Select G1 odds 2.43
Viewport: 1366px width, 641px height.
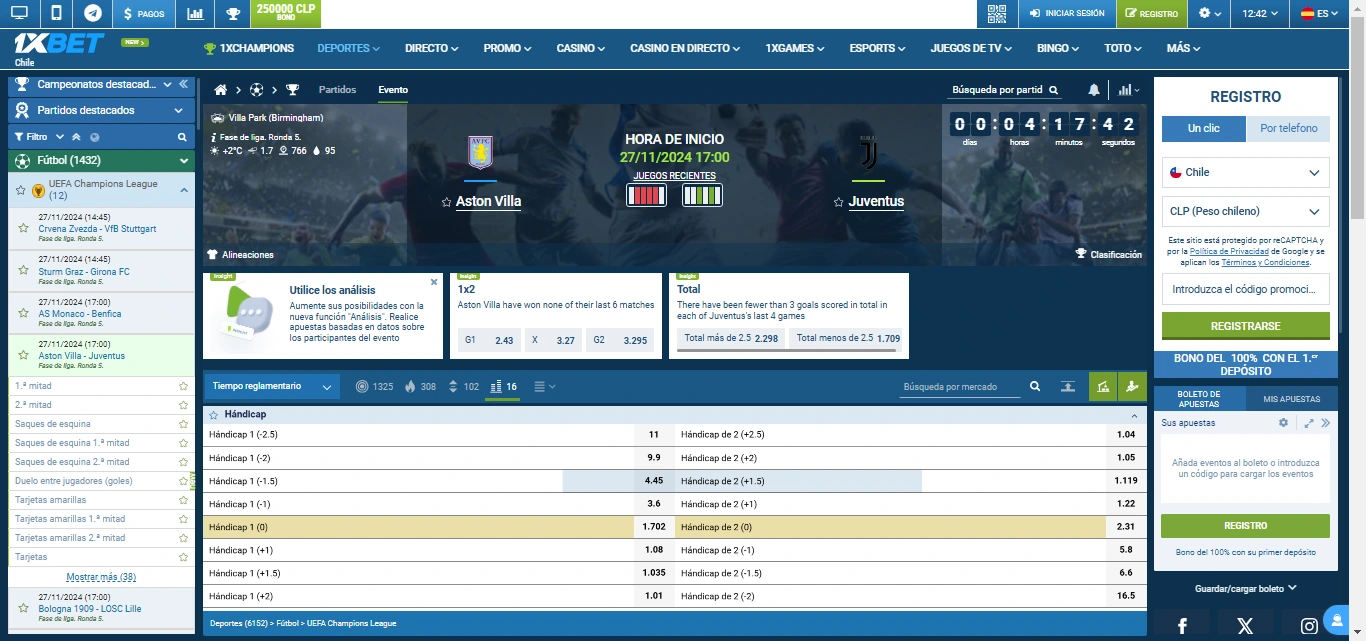(x=487, y=340)
